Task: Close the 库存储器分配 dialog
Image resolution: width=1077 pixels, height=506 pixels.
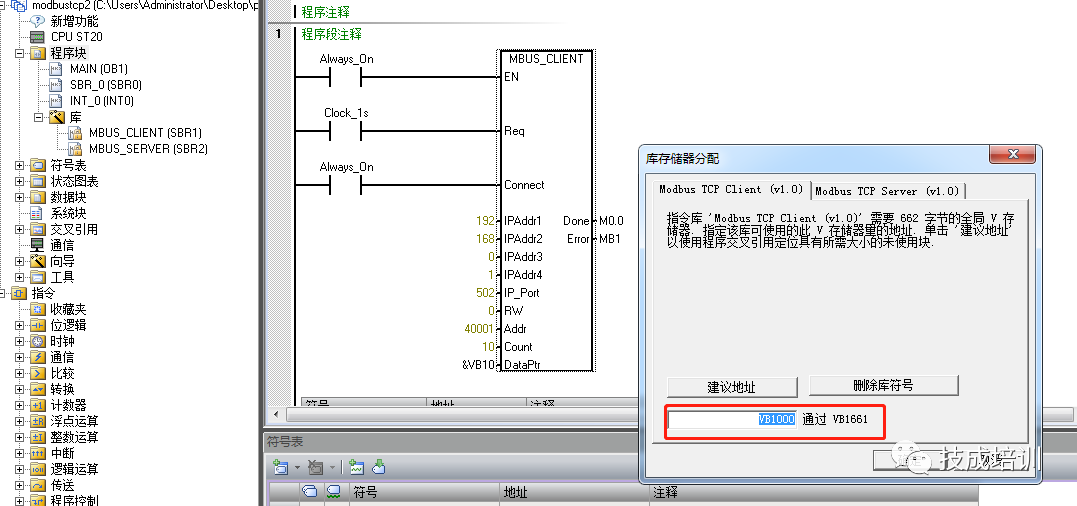Action: [1012, 155]
